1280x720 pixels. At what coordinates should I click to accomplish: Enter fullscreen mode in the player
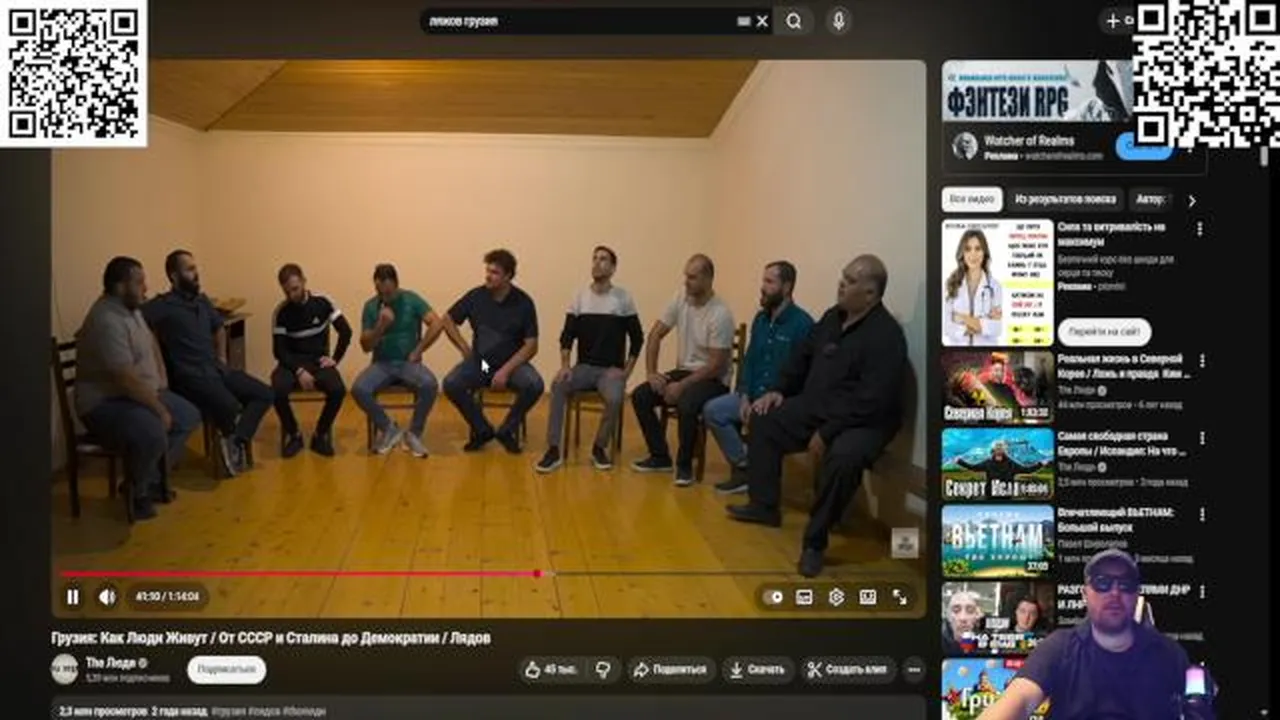point(900,597)
